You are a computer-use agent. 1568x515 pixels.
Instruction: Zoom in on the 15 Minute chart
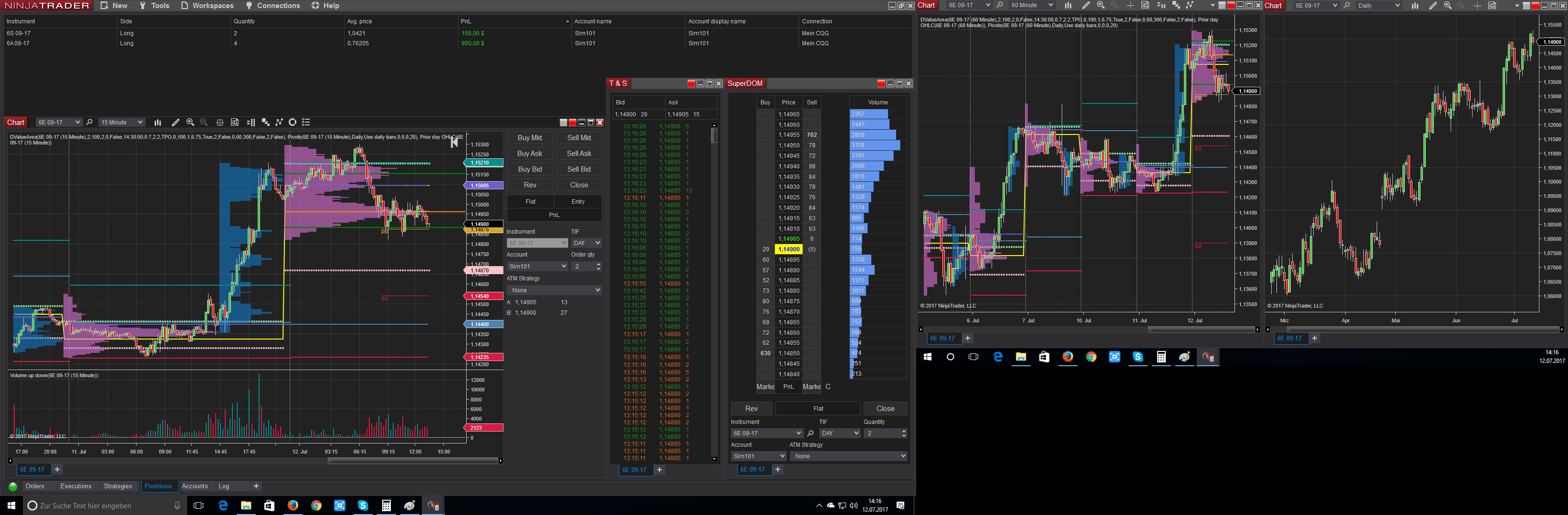190,122
